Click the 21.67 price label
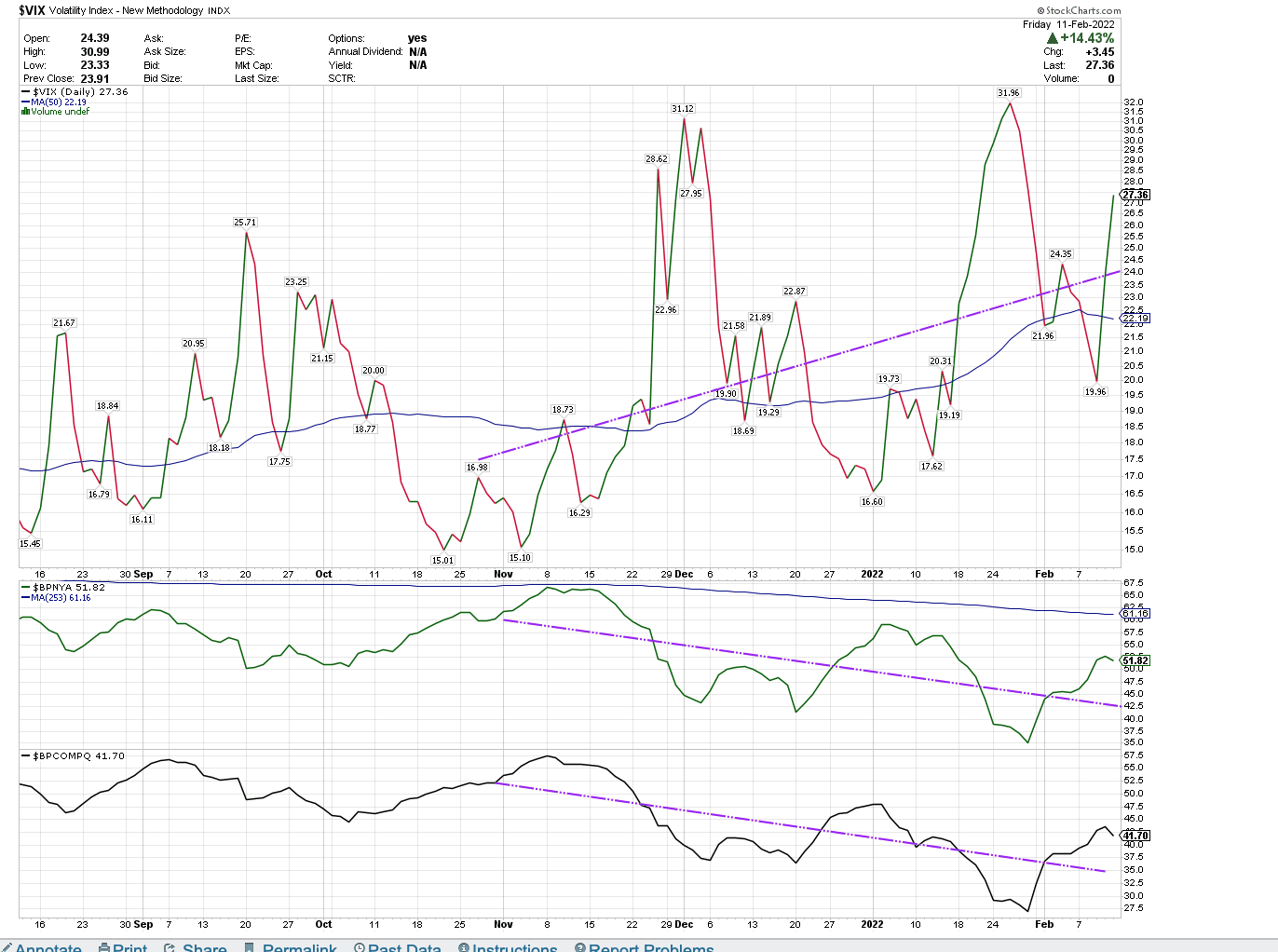Image resolution: width=1278 pixels, height=952 pixels. coord(64,323)
